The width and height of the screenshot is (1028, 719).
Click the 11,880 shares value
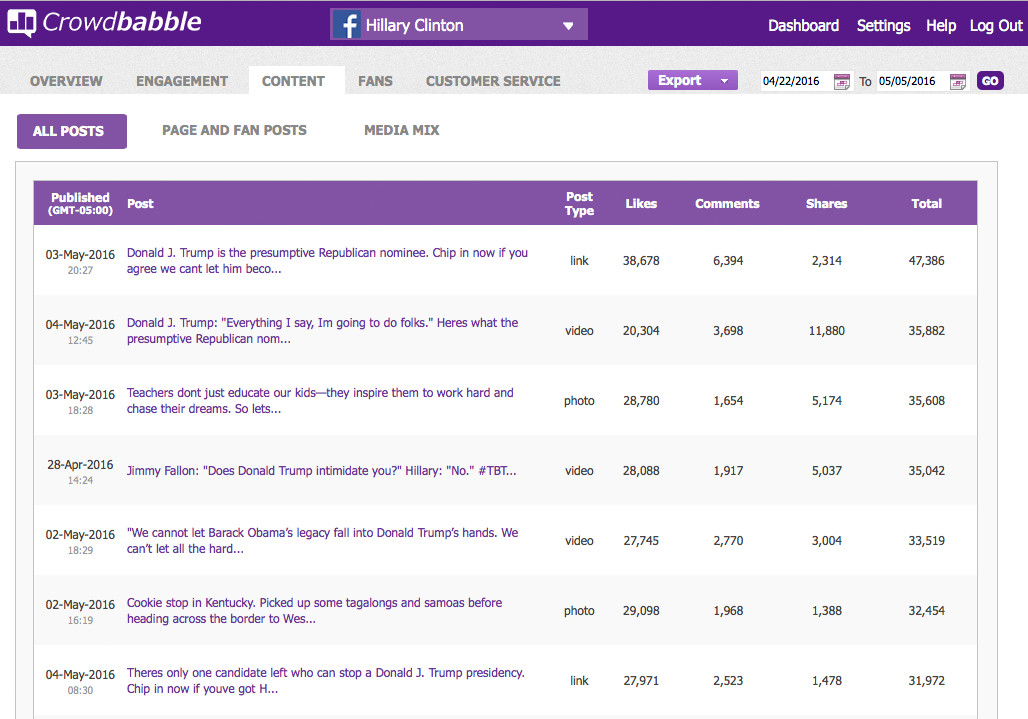click(826, 331)
